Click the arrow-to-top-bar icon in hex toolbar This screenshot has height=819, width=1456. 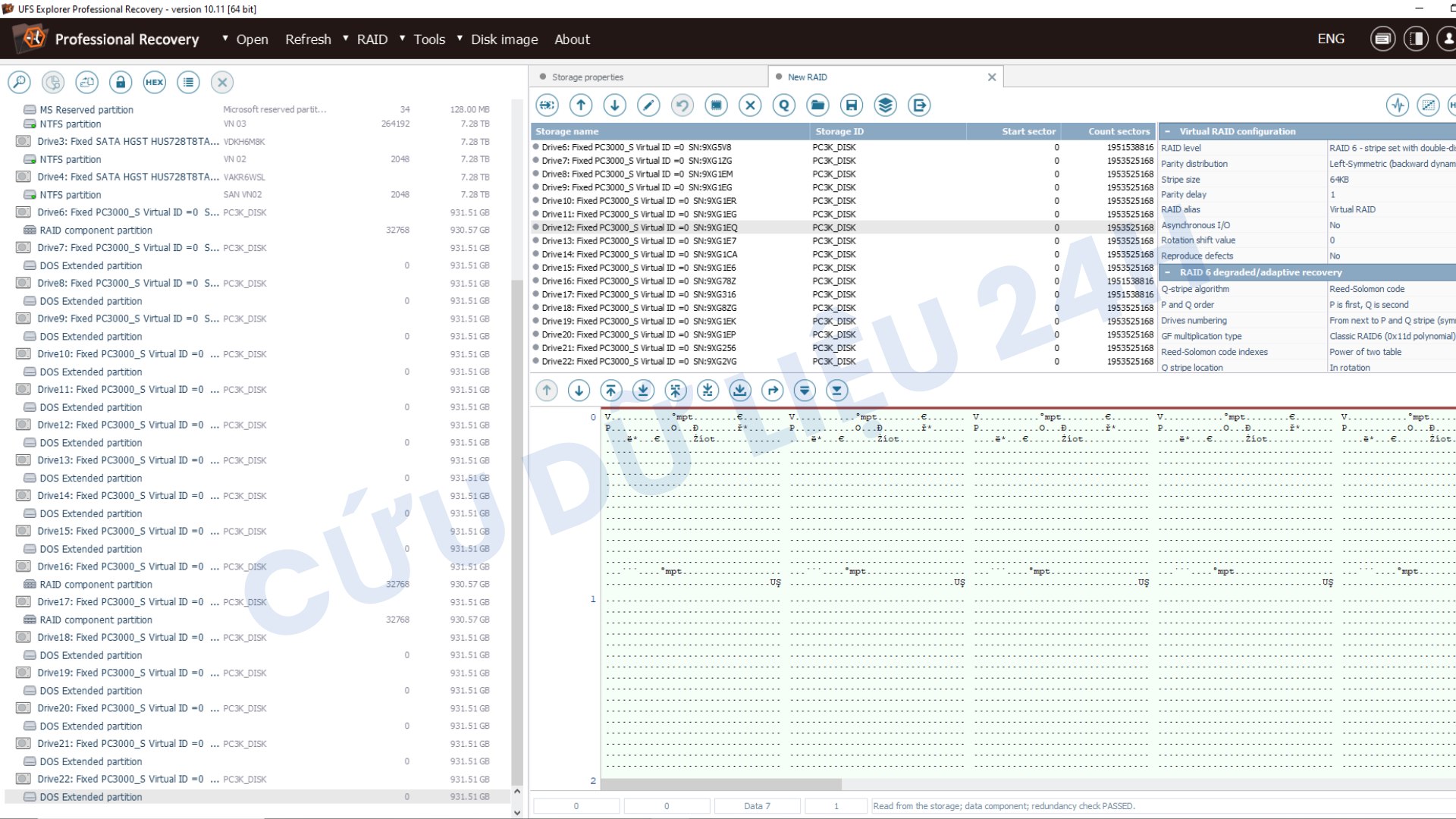pos(611,391)
